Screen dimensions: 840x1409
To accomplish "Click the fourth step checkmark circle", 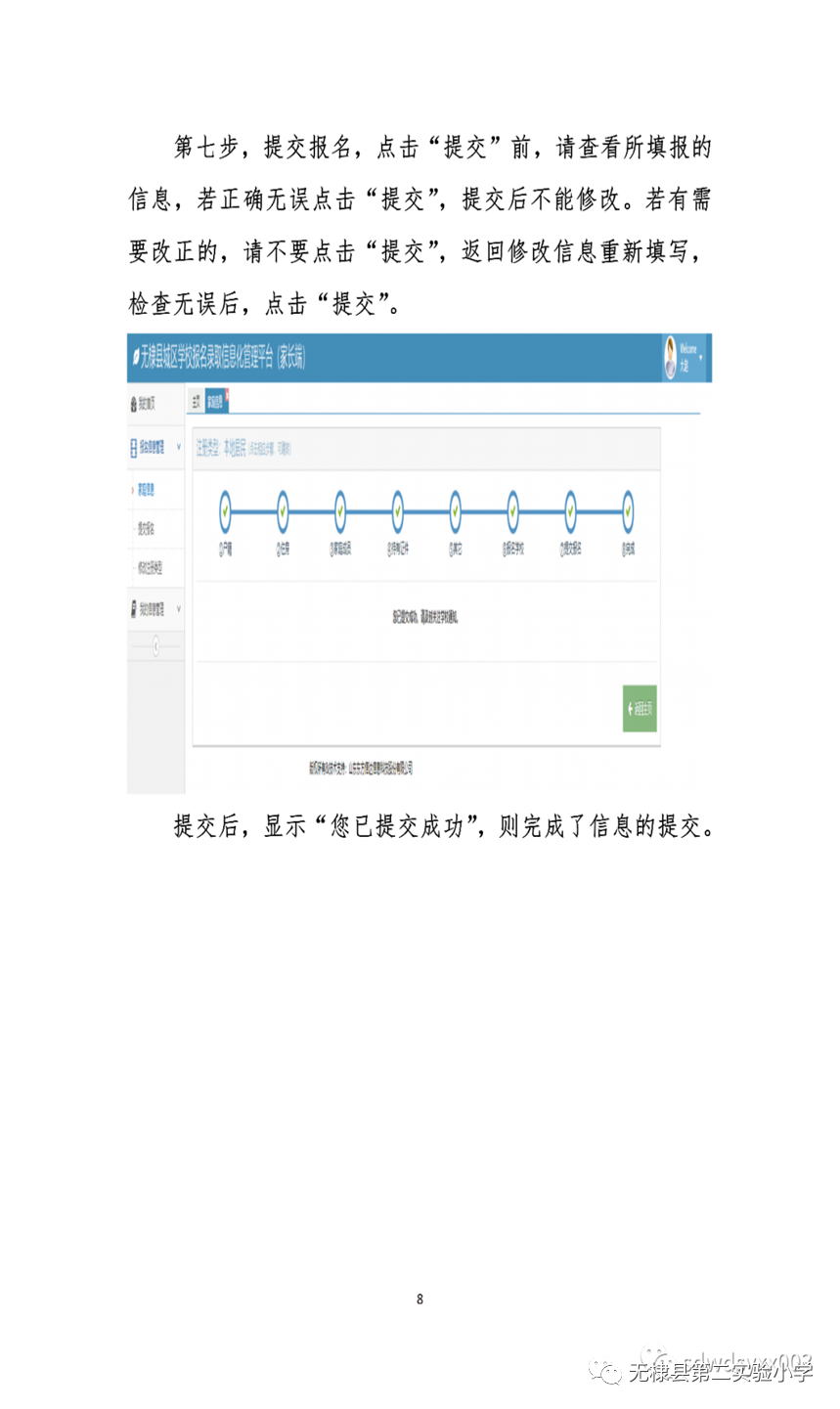I will [x=398, y=510].
